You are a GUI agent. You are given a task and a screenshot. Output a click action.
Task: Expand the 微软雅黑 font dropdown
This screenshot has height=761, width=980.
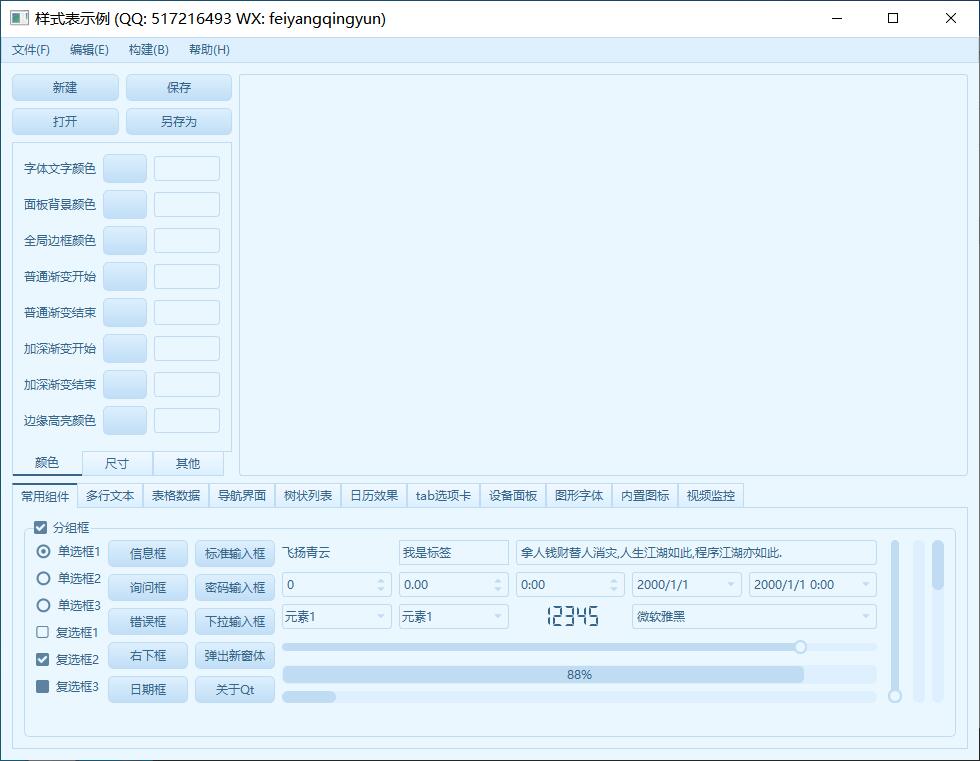pyautogui.click(x=866, y=617)
